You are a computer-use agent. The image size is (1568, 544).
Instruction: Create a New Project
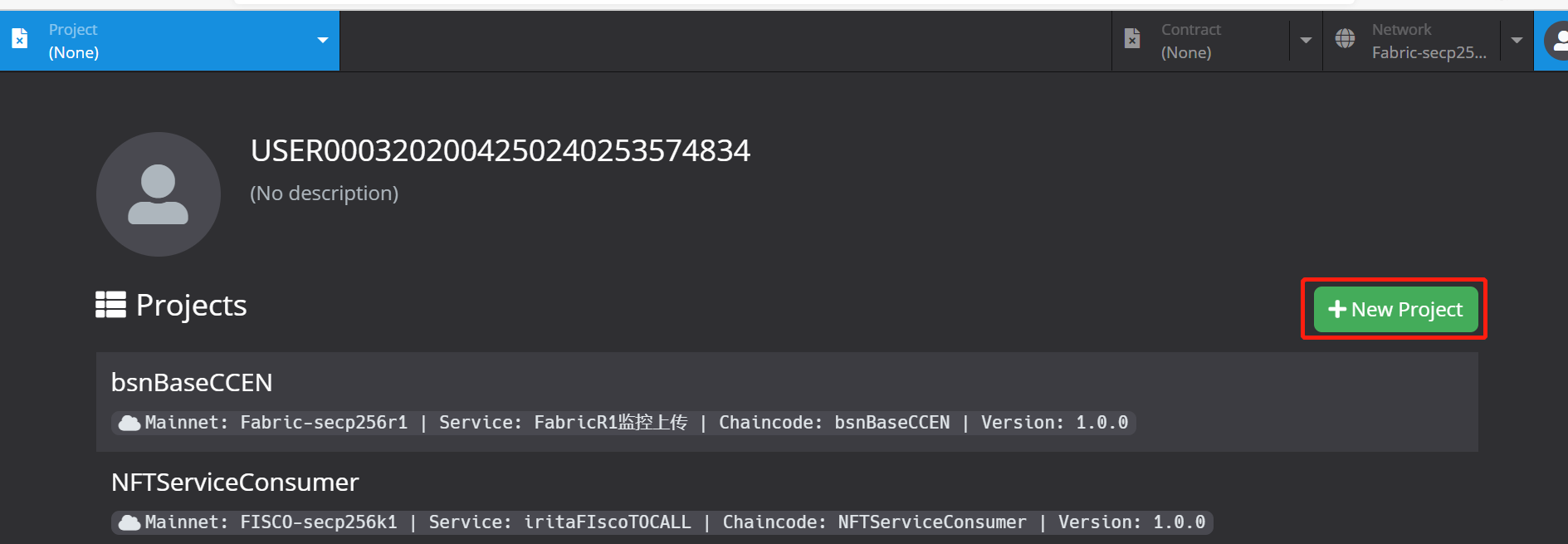click(1395, 310)
